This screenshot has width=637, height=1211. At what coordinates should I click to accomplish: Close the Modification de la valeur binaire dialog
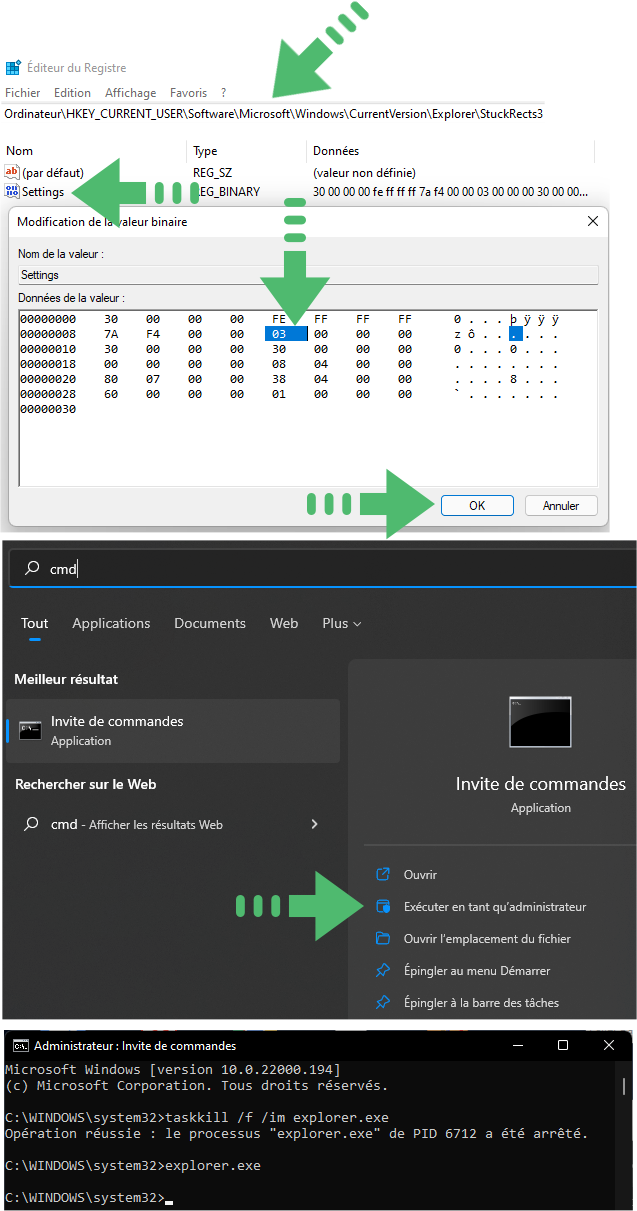tap(592, 221)
